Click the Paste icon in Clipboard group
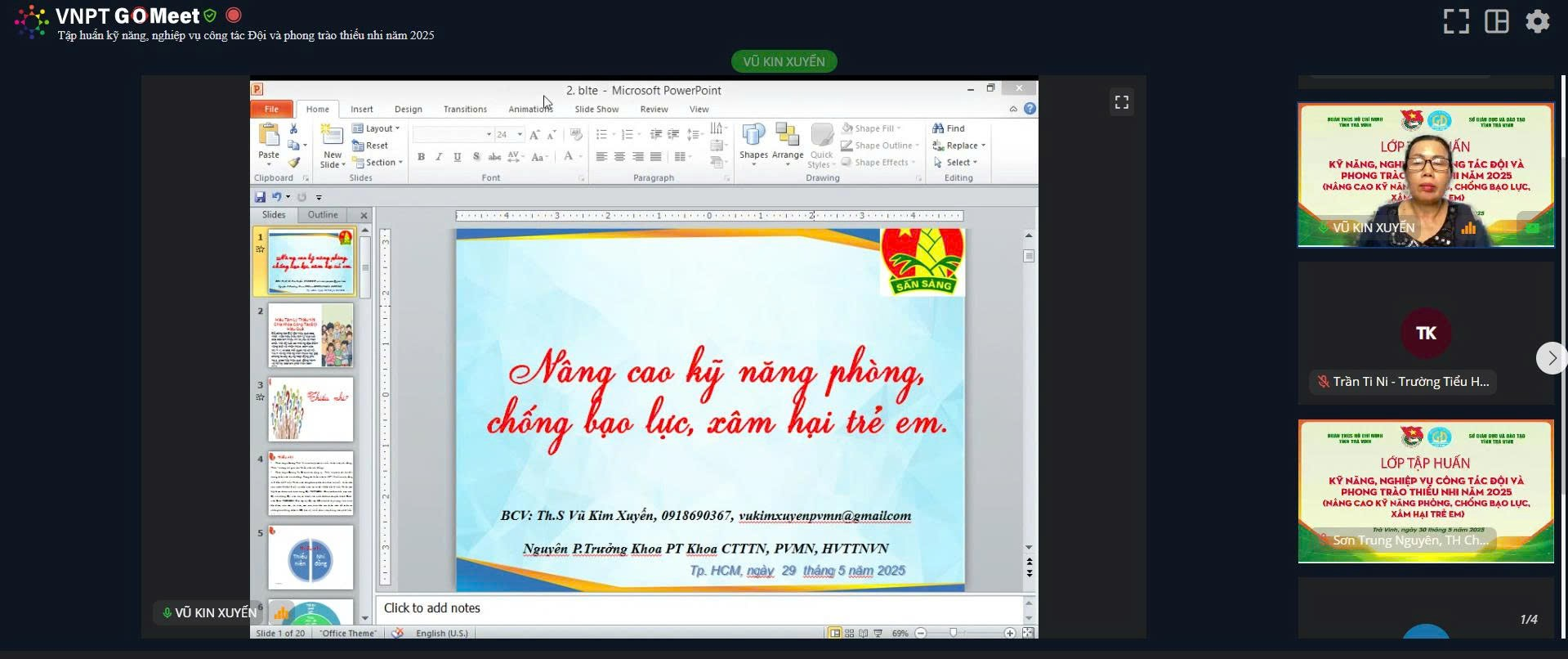 (x=268, y=134)
